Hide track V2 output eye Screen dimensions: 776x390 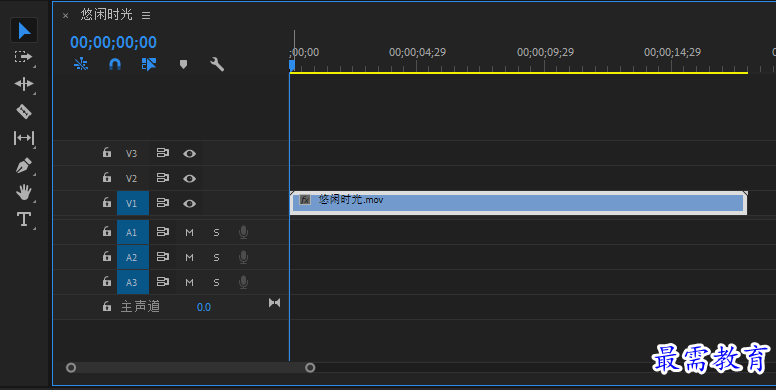189,178
